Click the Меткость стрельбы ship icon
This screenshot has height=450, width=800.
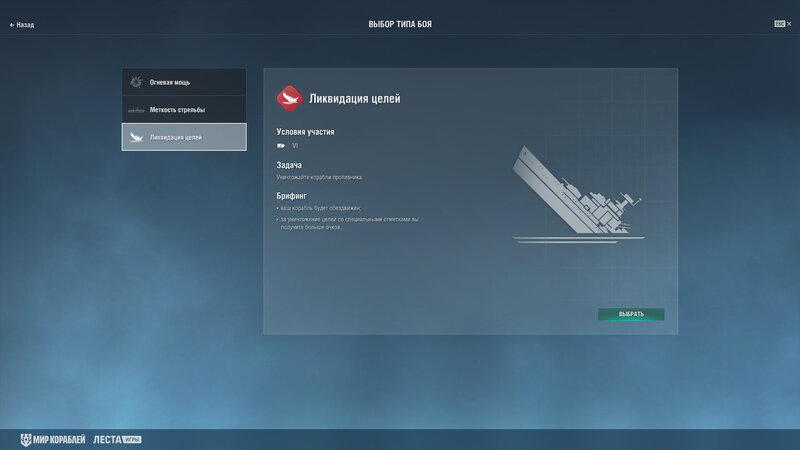click(x=136, y=110)
